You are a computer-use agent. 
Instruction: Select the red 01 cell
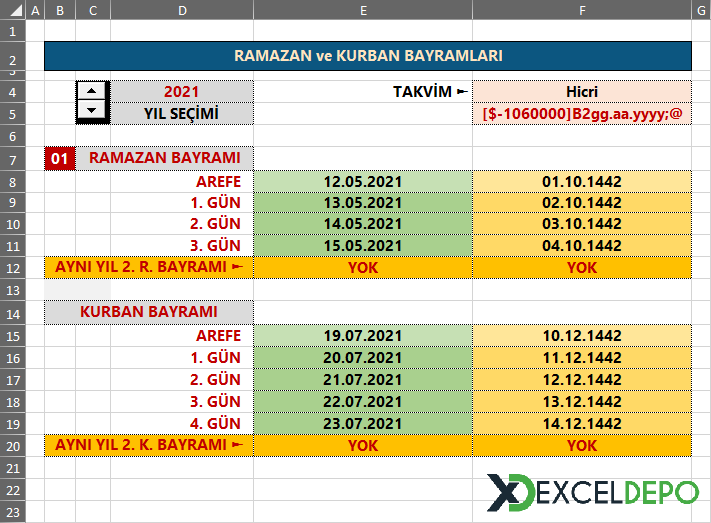(x=60, y=158)
